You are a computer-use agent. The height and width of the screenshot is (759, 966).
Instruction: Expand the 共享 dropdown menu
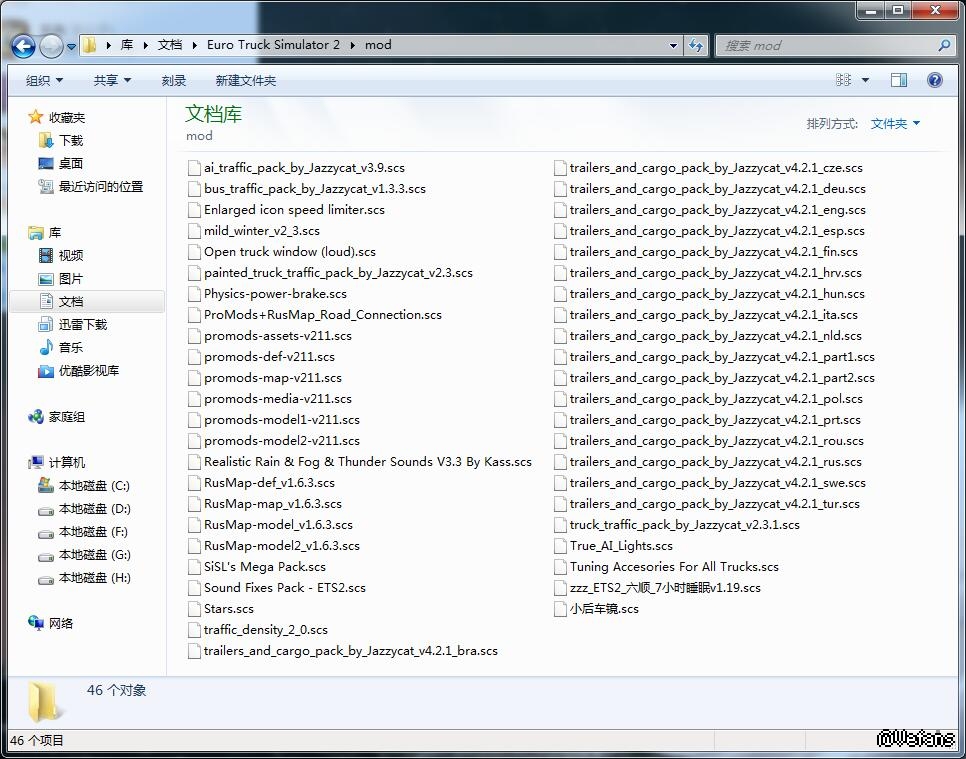click(112, 80)
